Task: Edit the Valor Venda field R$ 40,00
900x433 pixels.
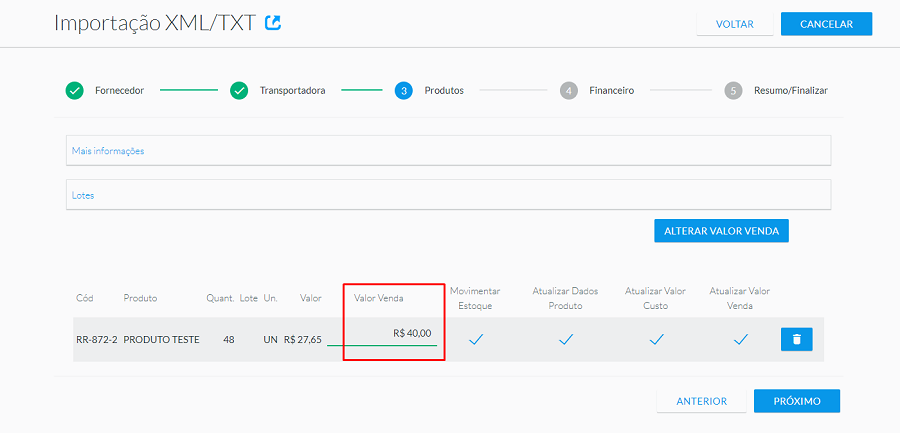Action: [382, 334]
